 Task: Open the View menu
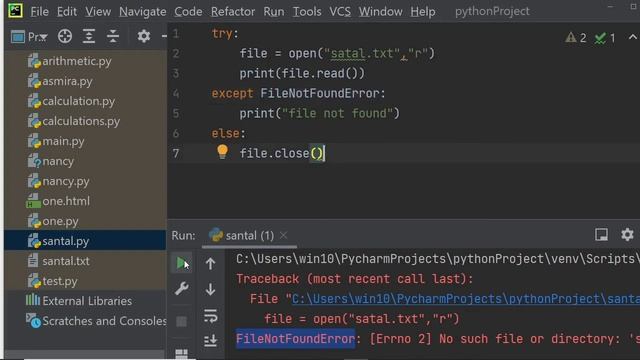98,11
